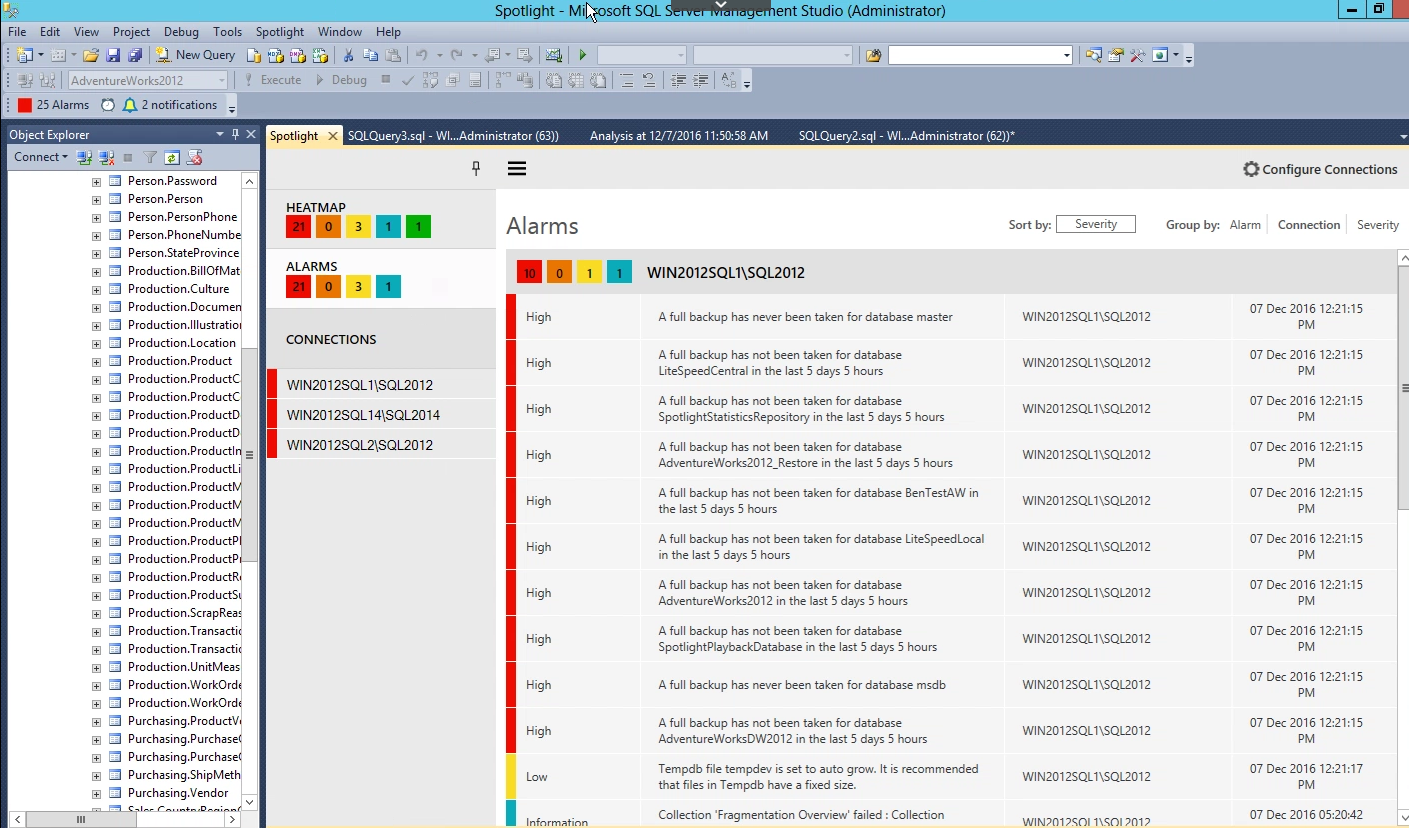The image size is (1409, 828).
Task: Expand the Production.Product table node
Action: (96, 361)
